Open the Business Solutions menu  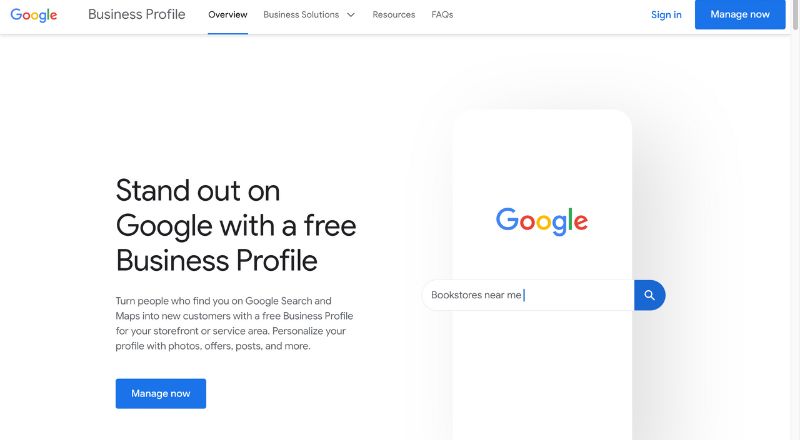[x=301, y=15]
